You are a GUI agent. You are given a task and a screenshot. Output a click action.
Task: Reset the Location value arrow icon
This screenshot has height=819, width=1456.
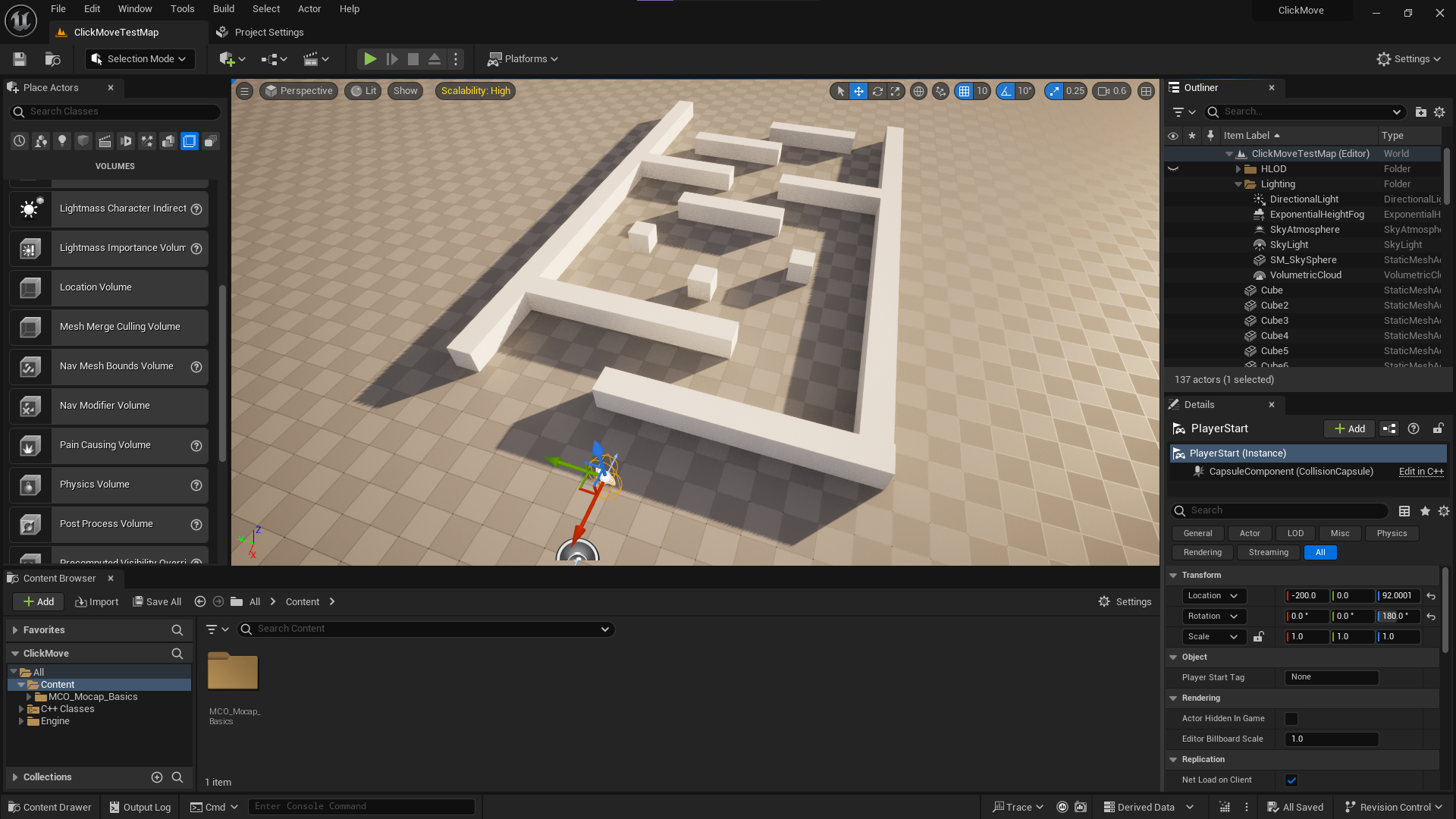pyautogui.click(x=1431, y=596)
